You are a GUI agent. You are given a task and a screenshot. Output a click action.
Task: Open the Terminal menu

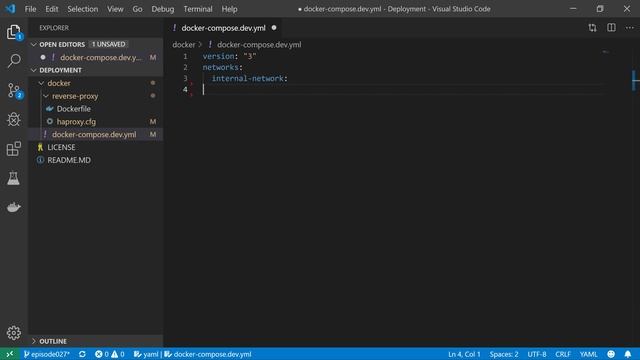pyautogui.click(x=198, y=9)
